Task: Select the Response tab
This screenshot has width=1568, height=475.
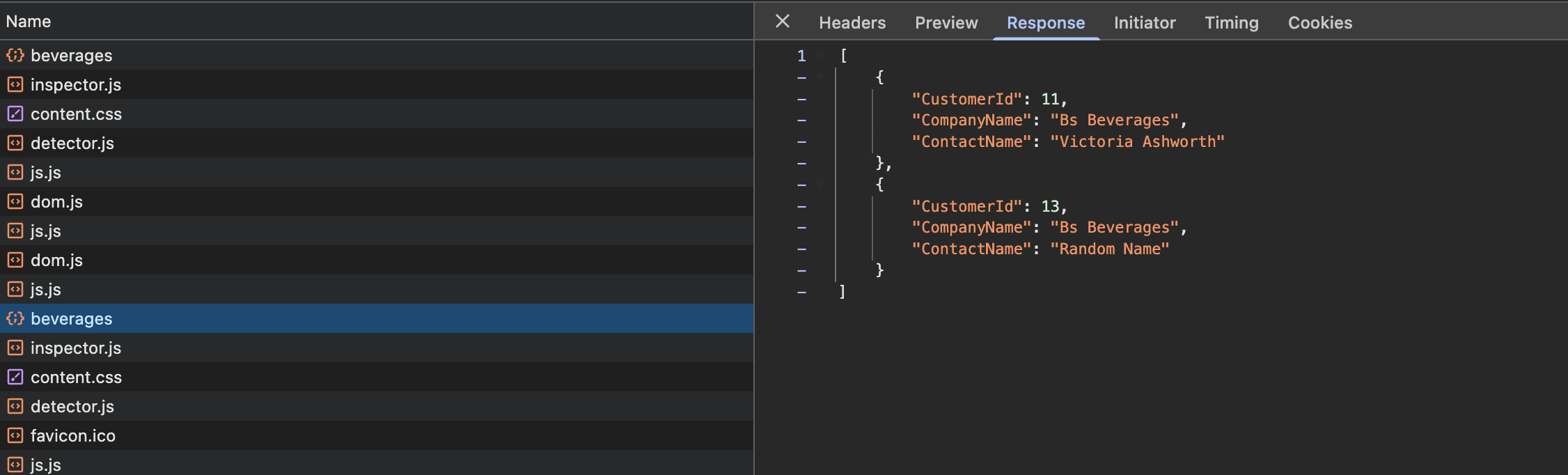Action: click(1046, 23)
